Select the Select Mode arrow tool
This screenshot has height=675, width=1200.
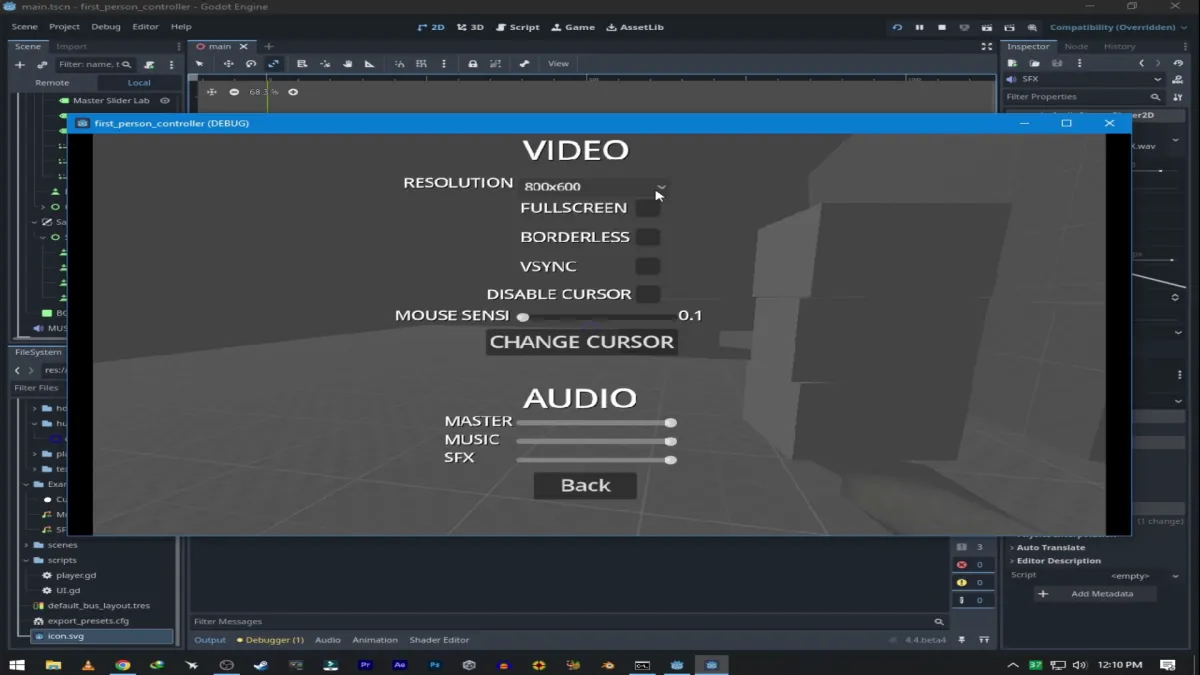(199, 64)
